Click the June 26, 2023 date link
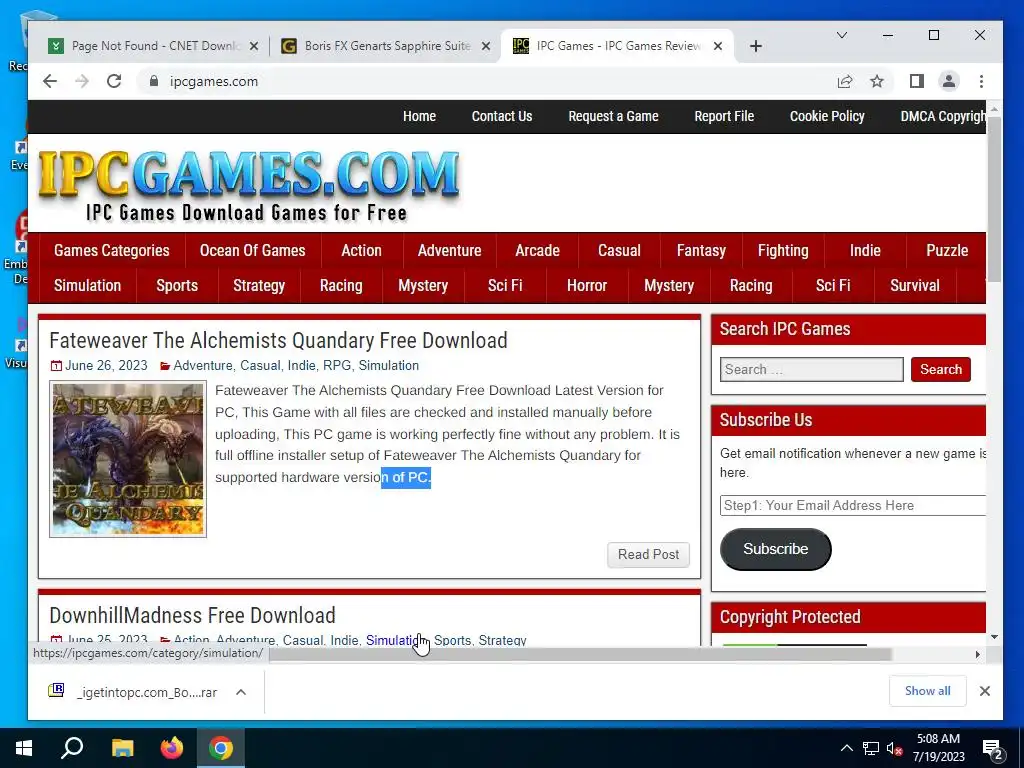Image resolution: width=1024 pixels, height=768 pixels. click(106, 365)
